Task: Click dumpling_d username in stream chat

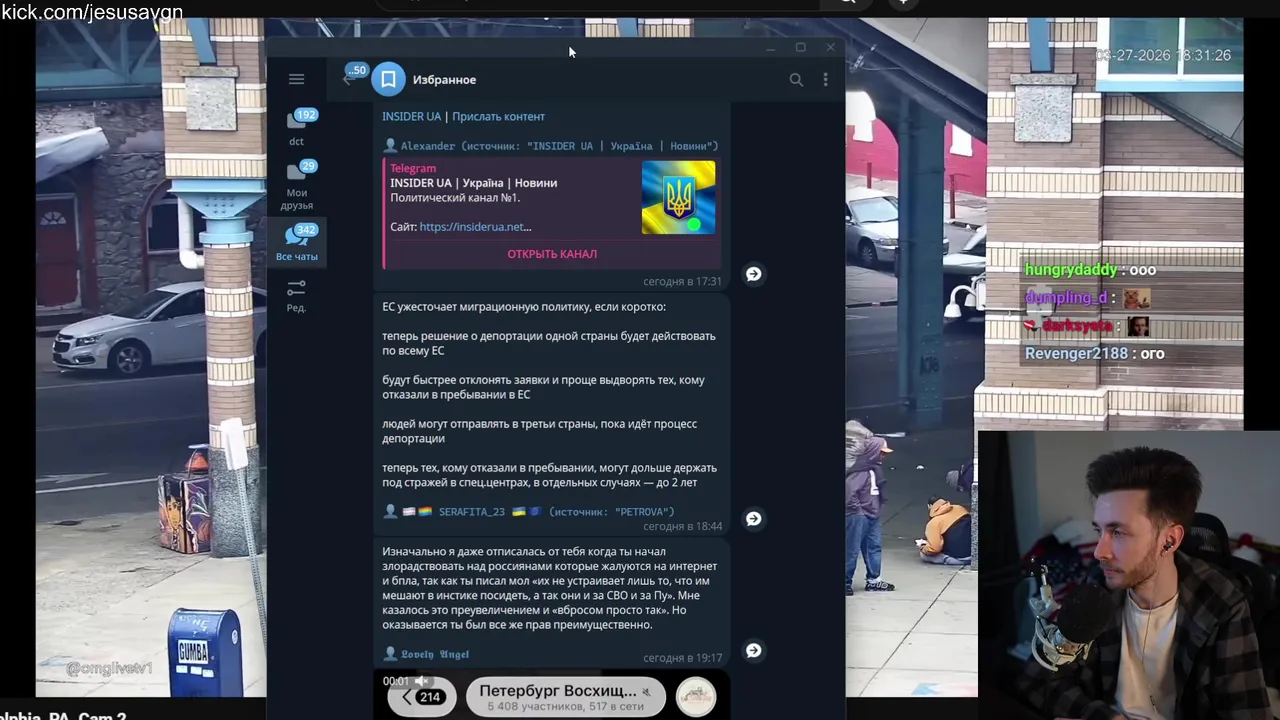Action: click(x=1066, y=298)
